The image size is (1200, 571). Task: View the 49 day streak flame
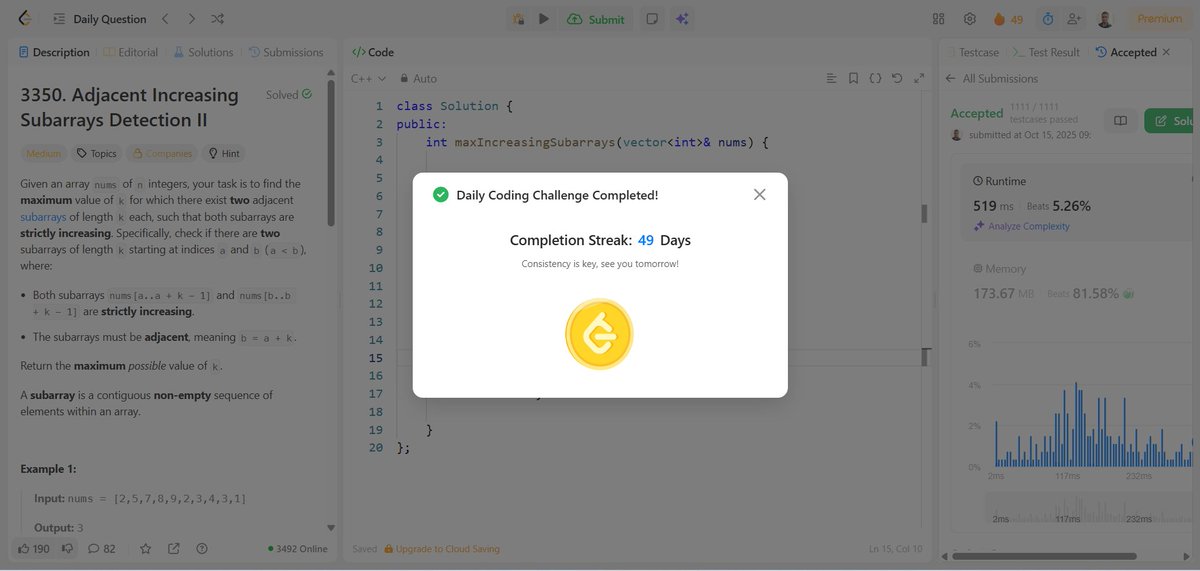[1008, 19]
